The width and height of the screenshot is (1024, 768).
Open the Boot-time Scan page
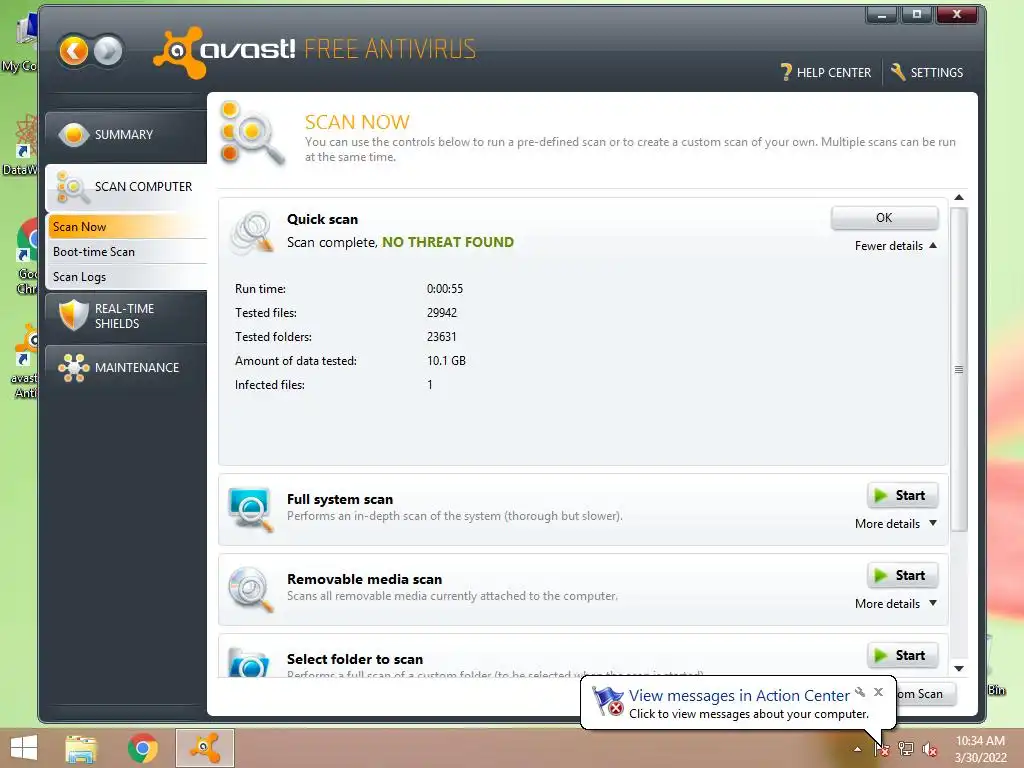(x=127, y=252)
